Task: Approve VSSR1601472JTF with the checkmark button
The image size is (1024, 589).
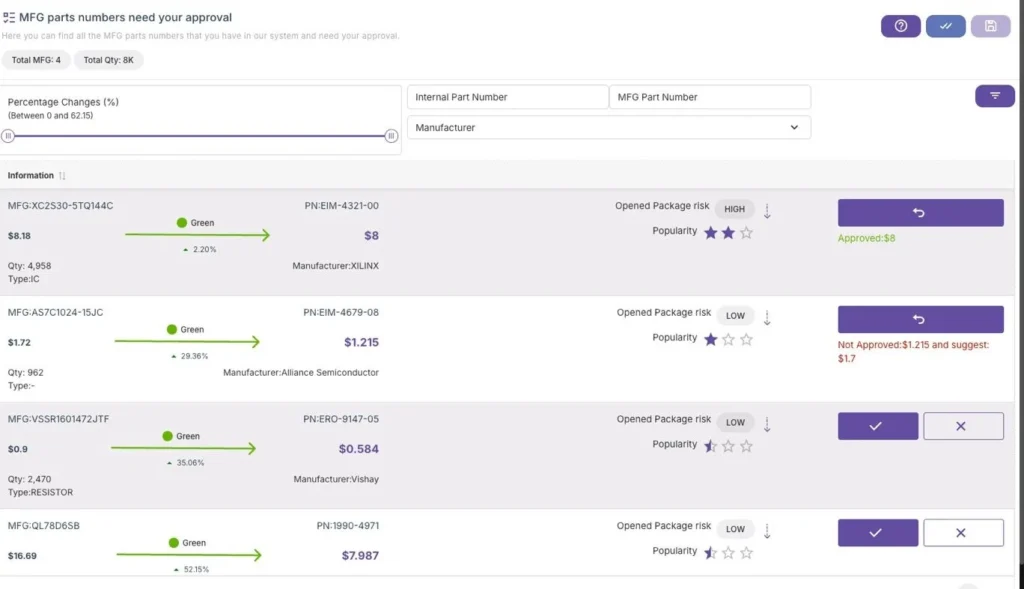Action: click(x=877, y=426)
